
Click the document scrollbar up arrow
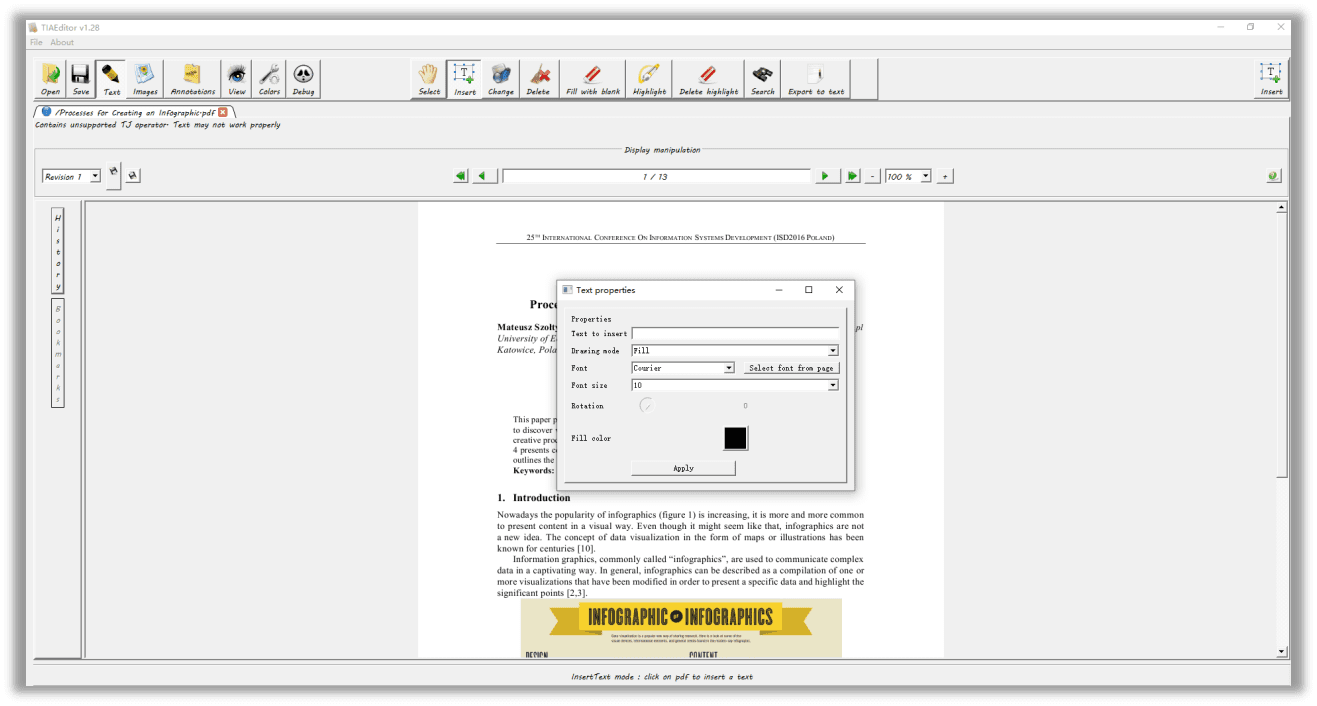click(x=1282, y=208)
